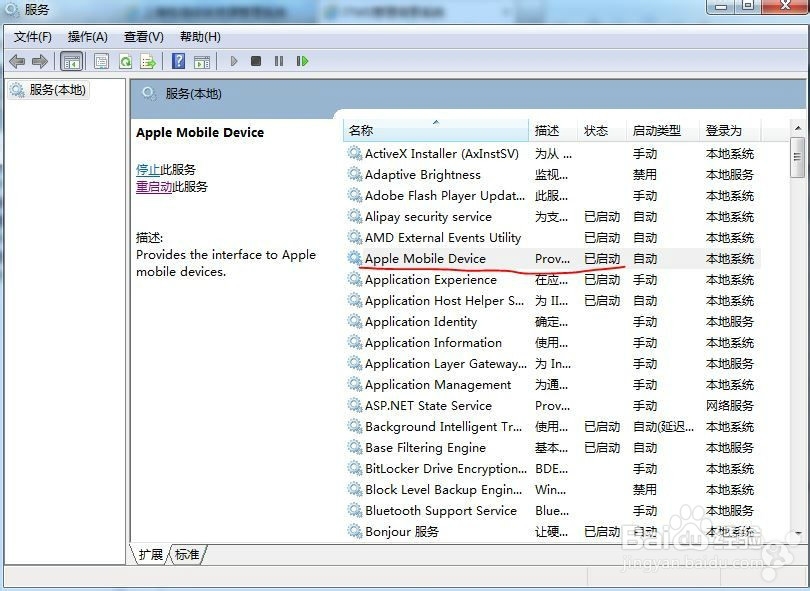Sort by the 状态 column header
The image size is (810, 591).
click(x=602, y=130)
